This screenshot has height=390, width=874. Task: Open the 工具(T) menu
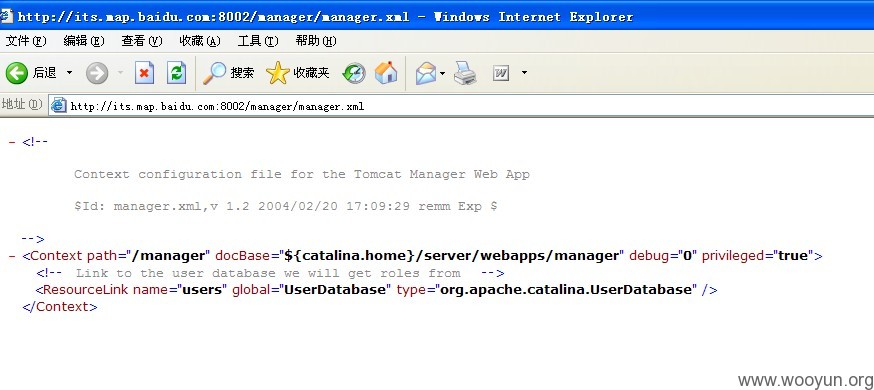point(258,41)
